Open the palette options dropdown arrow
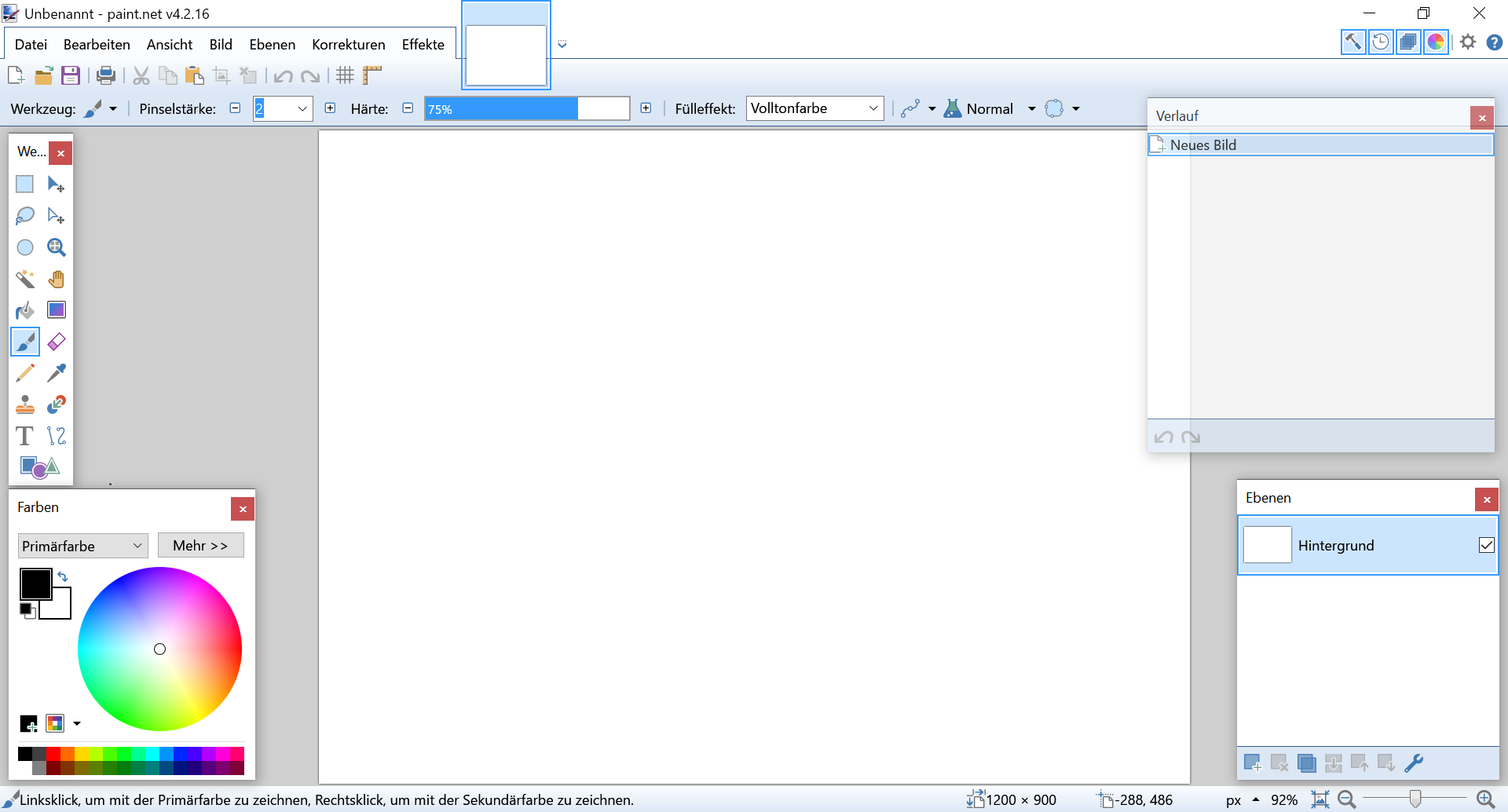This screenshot has height=812, width=1508. pyautogui.click(x=77, y=723)
